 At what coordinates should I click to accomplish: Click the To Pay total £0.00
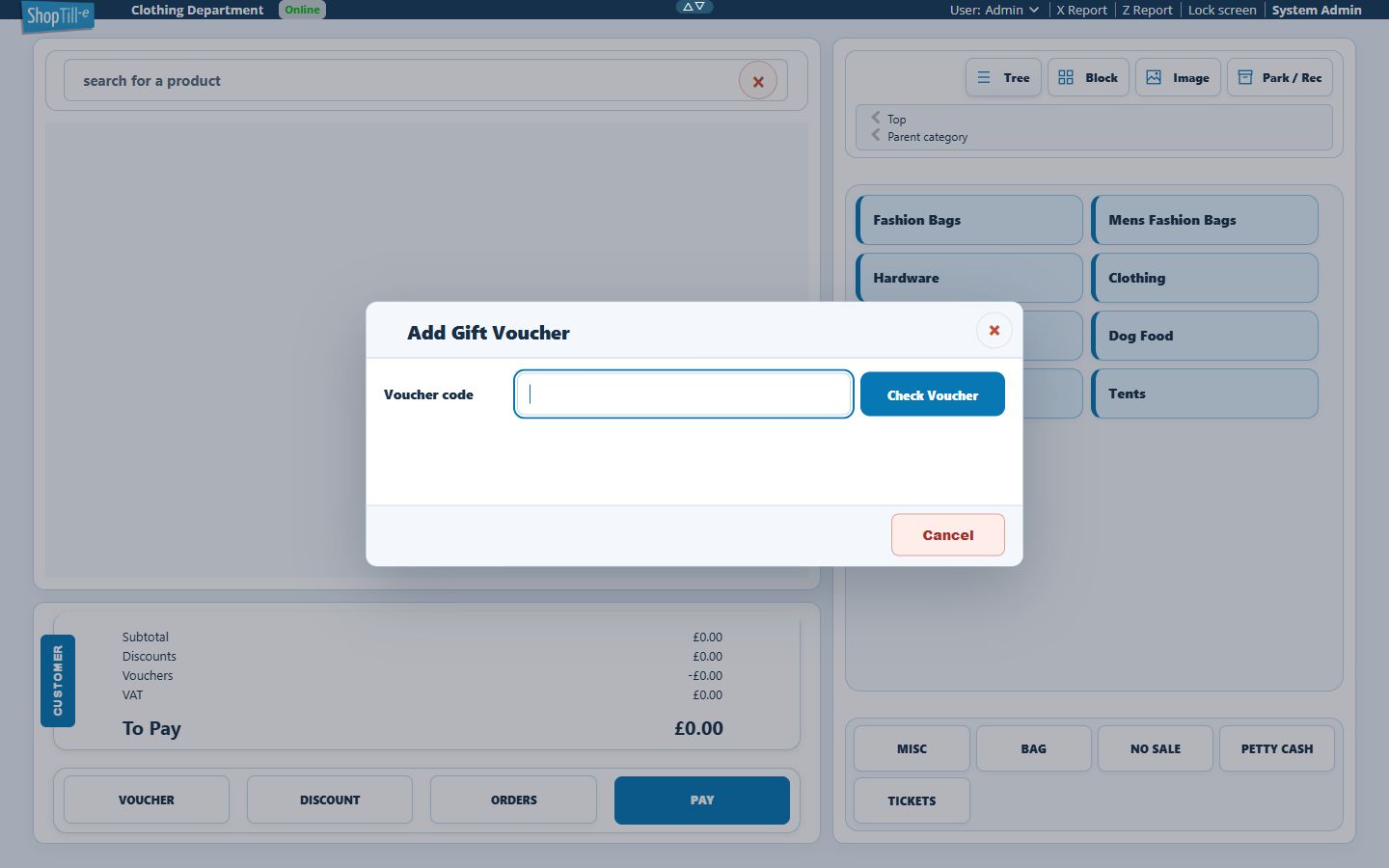tap(698, 728)
